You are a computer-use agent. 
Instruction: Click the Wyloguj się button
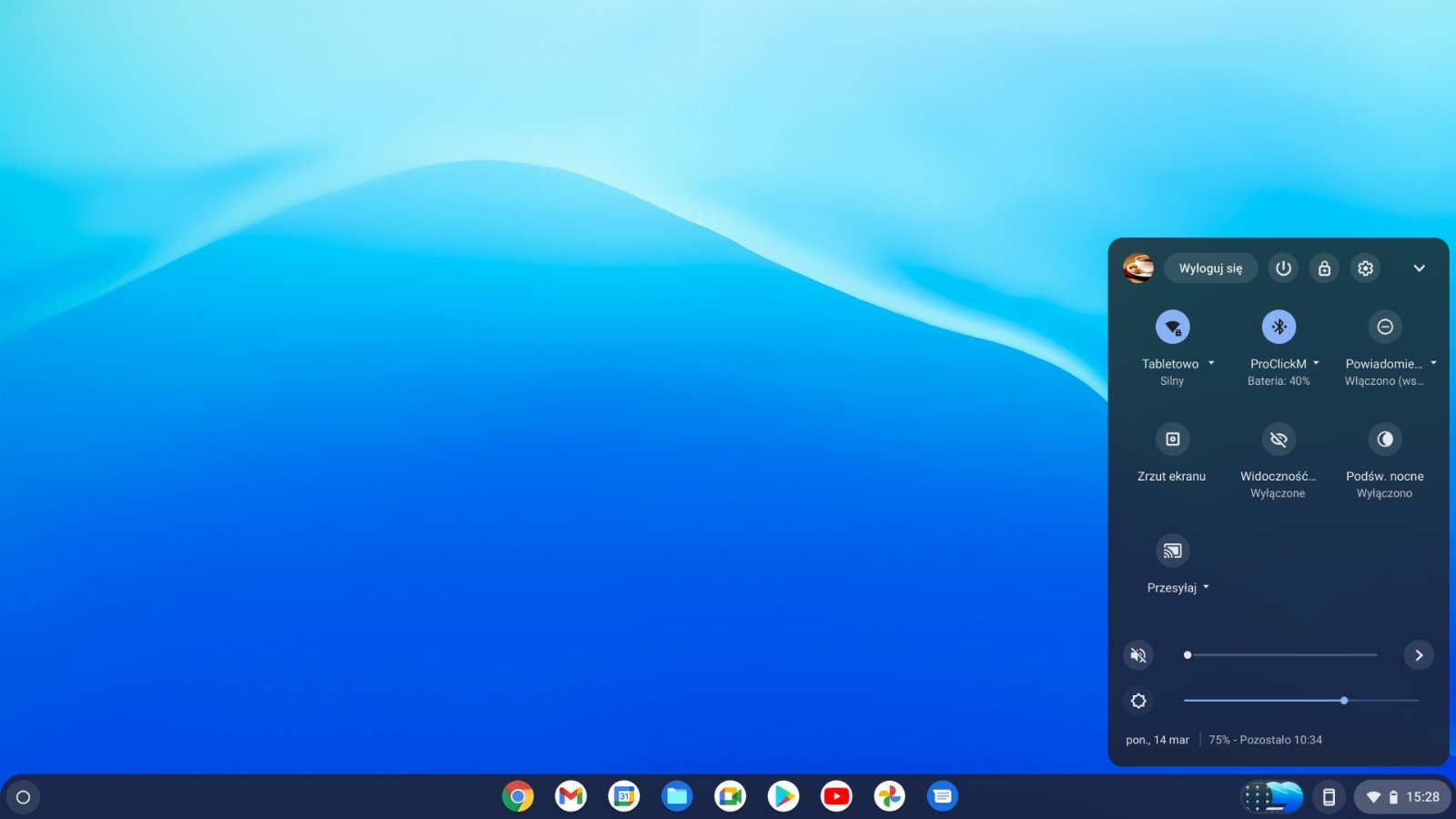(1210, 268)
